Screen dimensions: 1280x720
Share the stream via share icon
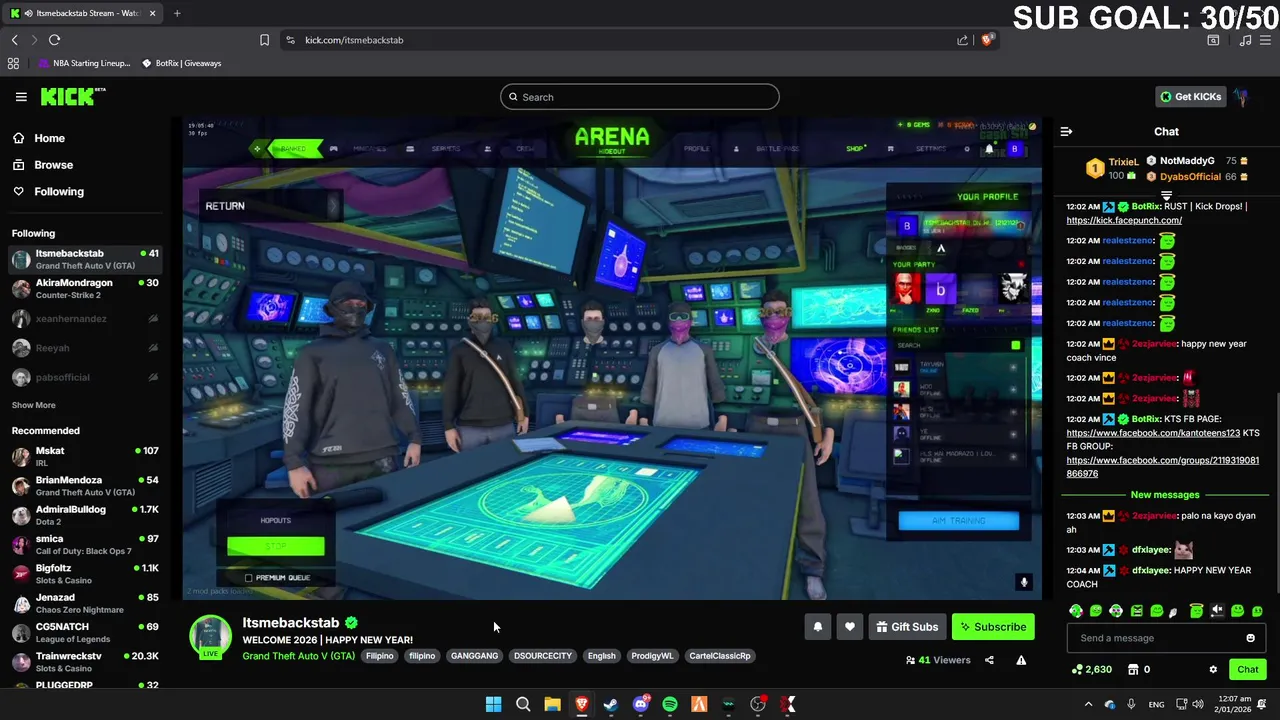pyautogui.click(x=989, y=660)
